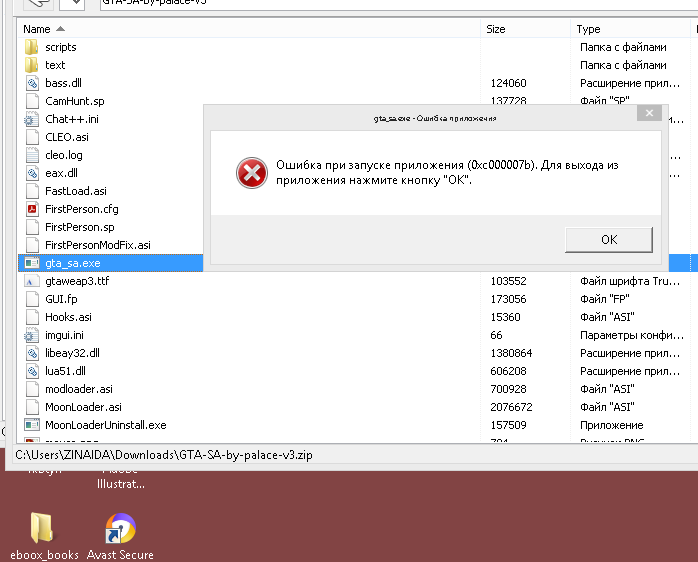Sort file list by Name column

pos(37,29)
